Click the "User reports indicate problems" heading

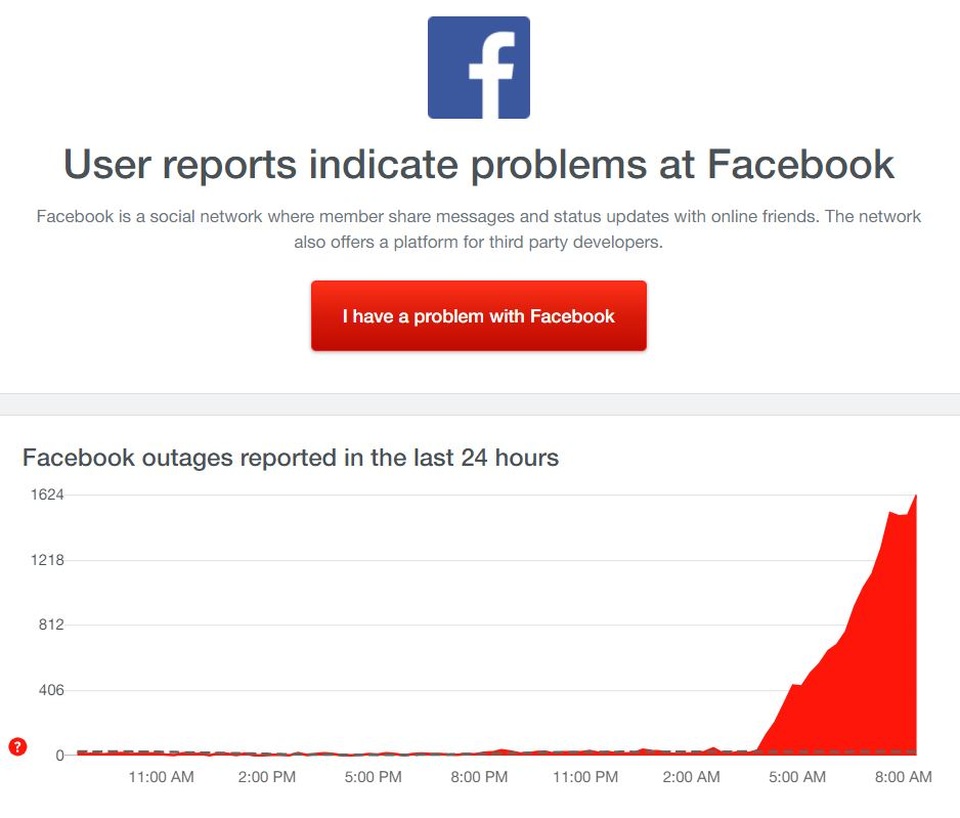pos(479,165)
